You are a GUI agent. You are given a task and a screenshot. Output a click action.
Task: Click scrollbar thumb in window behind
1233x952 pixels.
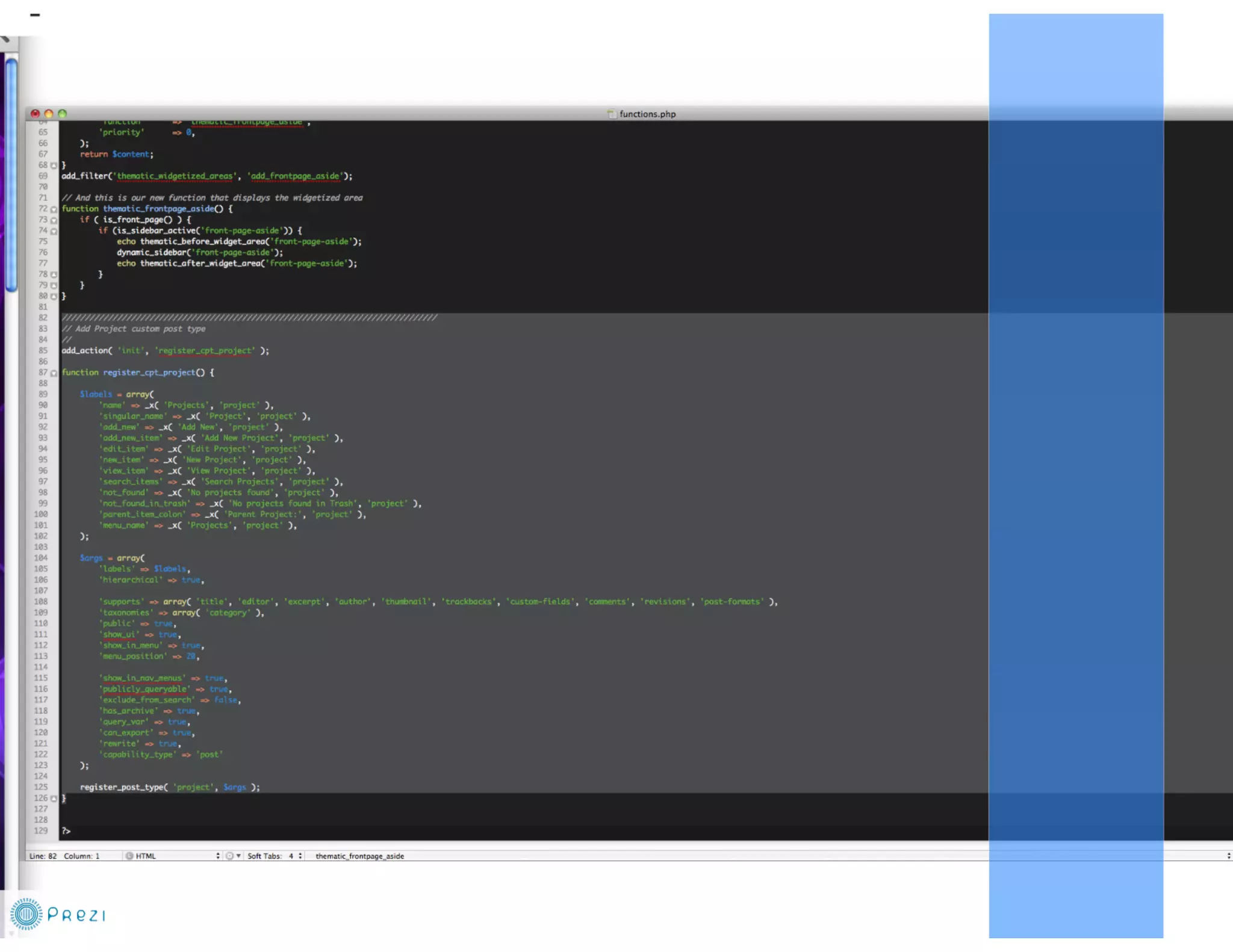coord(11,175)
